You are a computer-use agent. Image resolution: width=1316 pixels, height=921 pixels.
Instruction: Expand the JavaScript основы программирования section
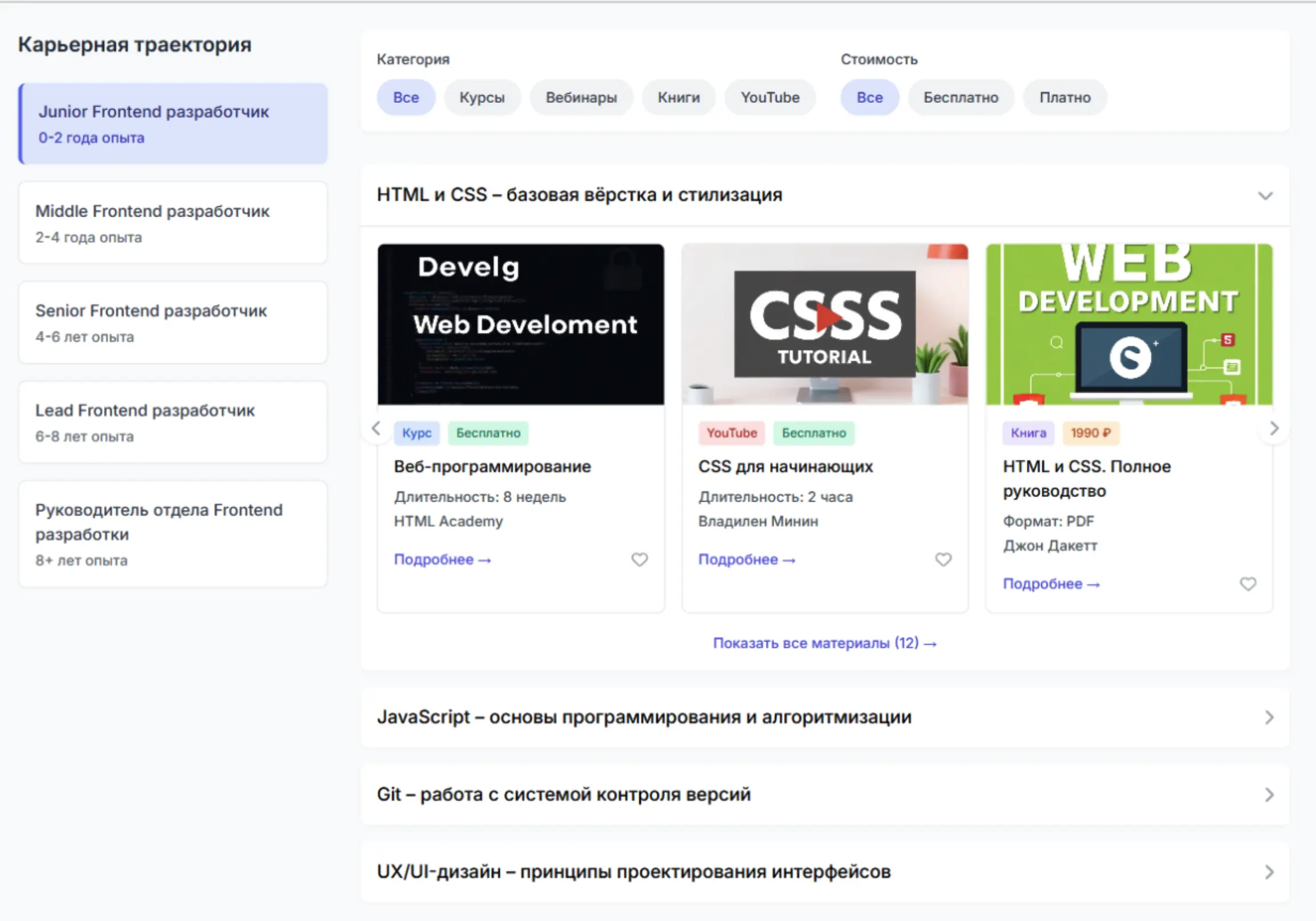[825, 718]
